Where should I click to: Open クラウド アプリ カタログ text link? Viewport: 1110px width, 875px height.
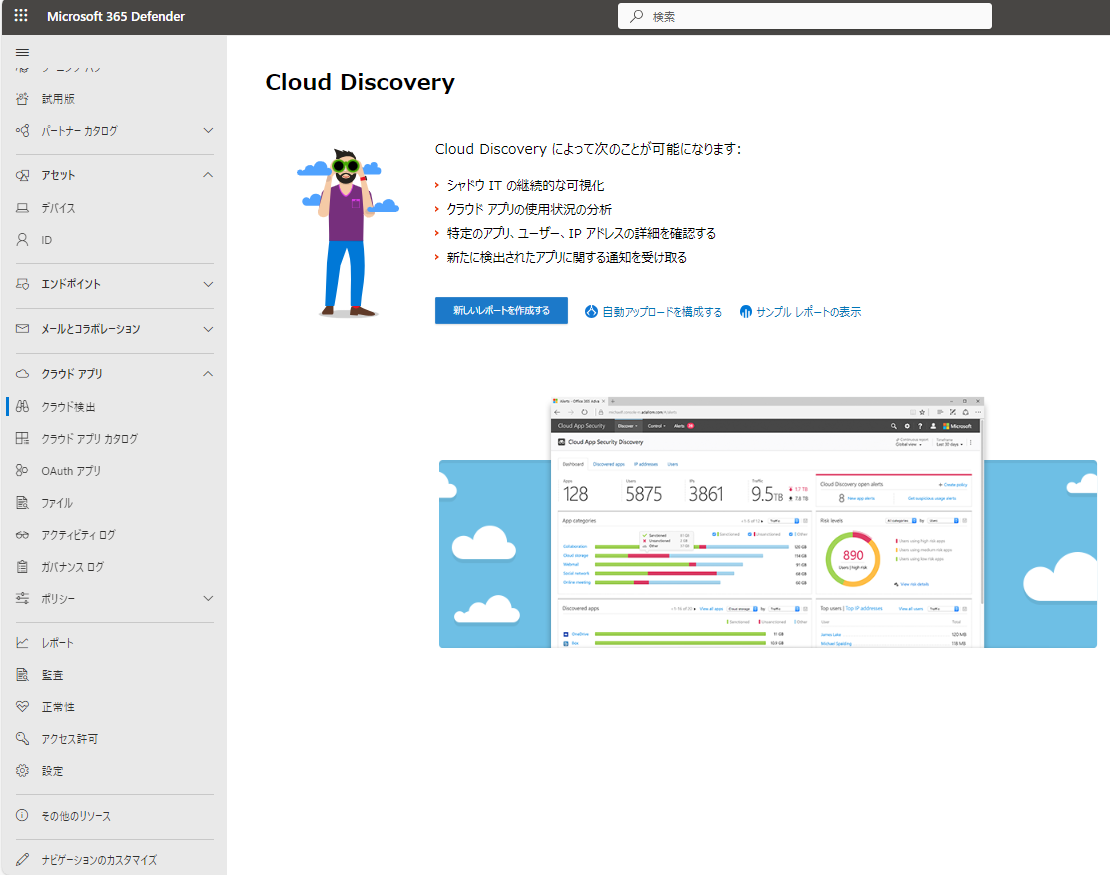click(89, 439)
